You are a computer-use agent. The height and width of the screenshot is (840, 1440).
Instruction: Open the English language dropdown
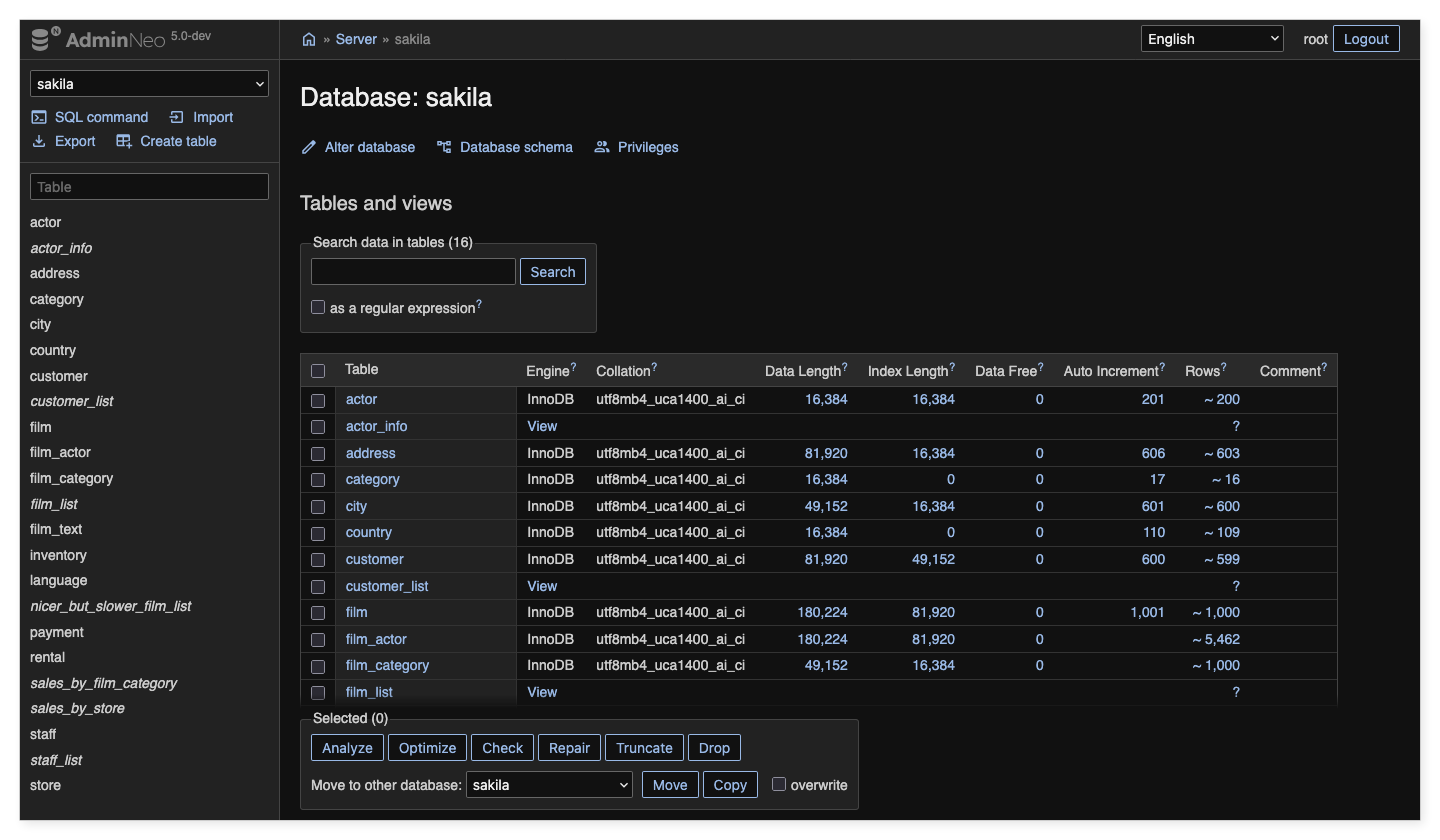tap(1211, 39)
